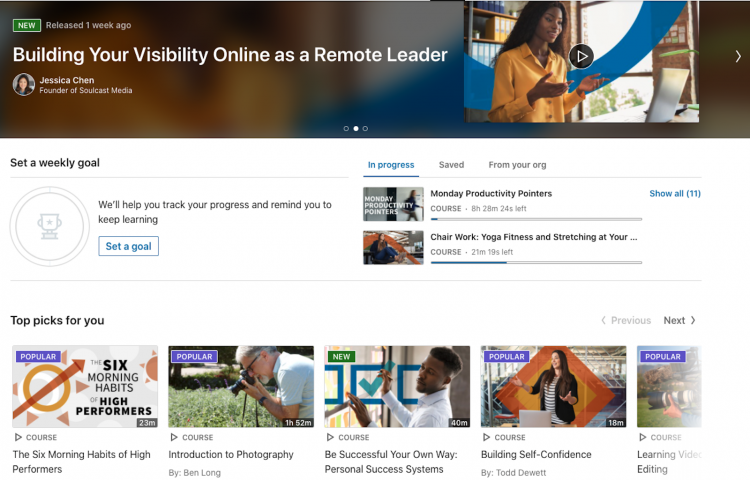
Task: Open Monday Productivity Pointers thumbnail
Action: click(393, 204)
